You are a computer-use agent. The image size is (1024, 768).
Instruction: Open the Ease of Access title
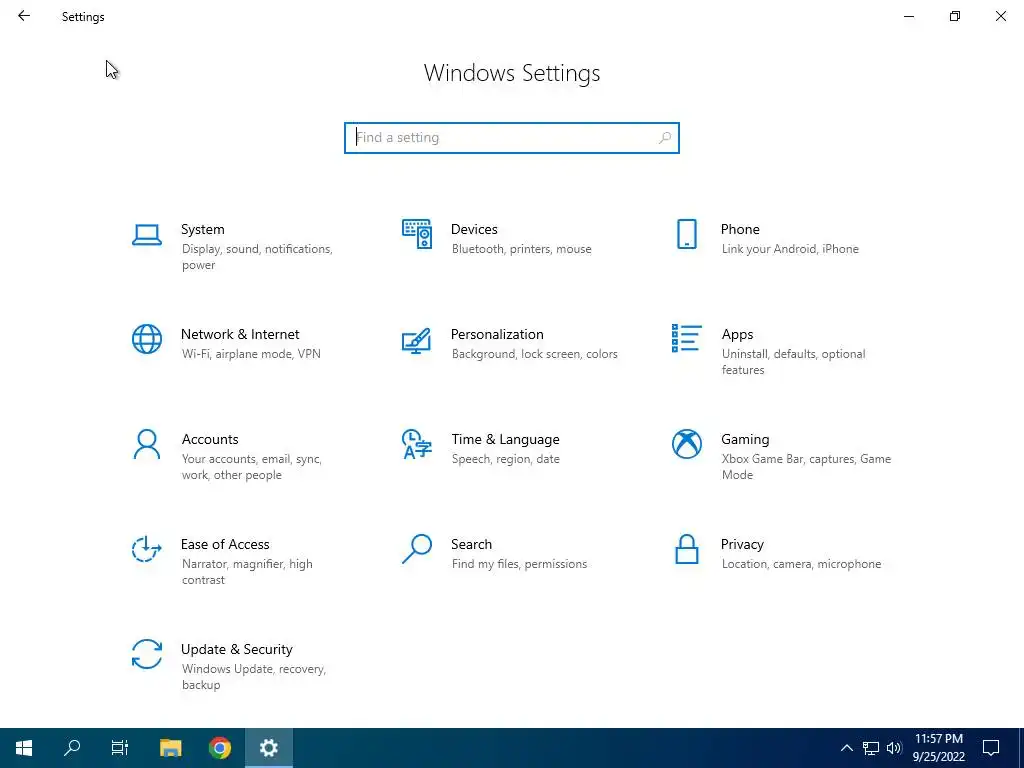tap(225, 545)
